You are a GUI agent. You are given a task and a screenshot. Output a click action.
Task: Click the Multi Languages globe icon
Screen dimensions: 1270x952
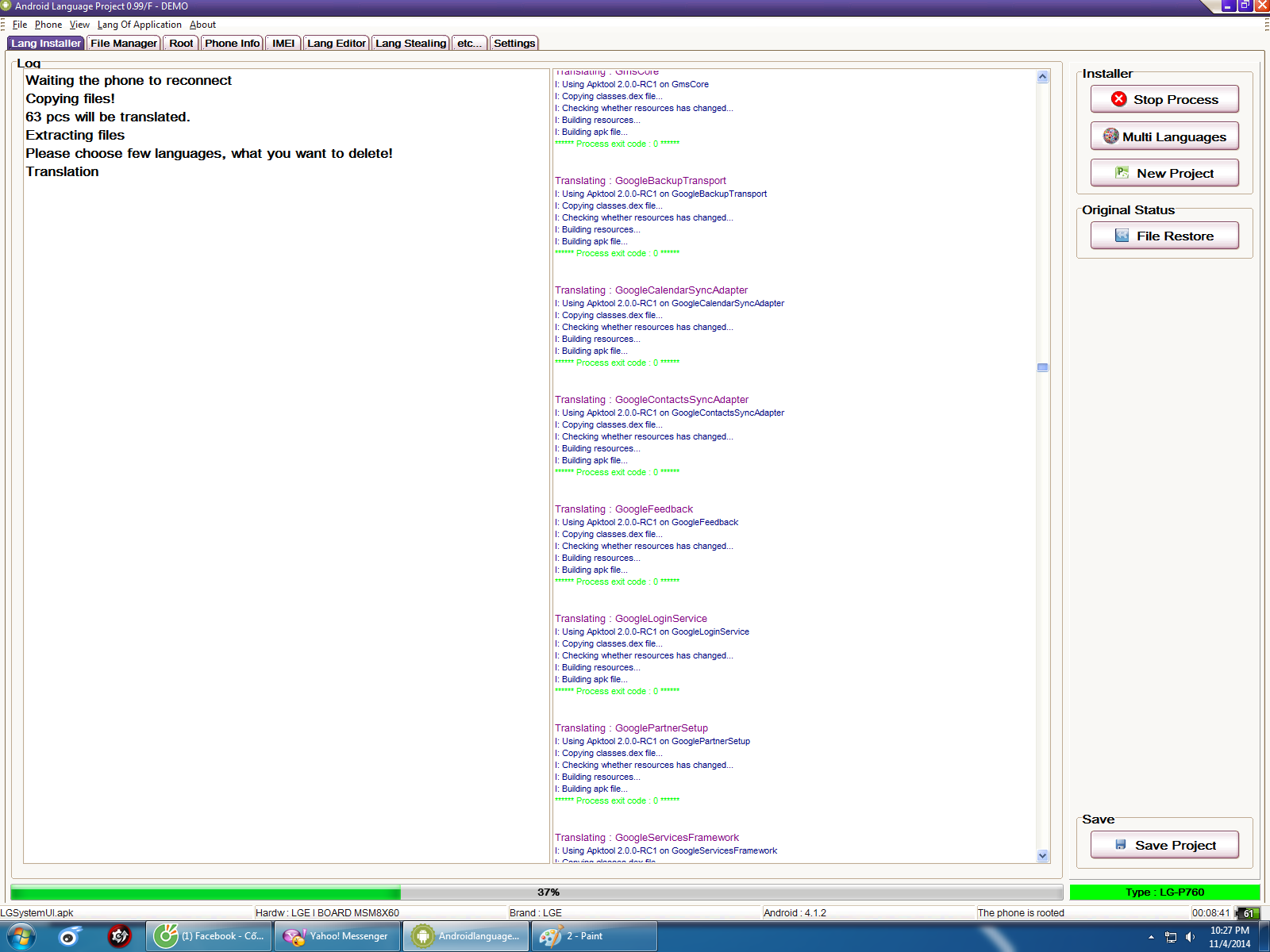pyautogui.click(x=1111, y=136)
